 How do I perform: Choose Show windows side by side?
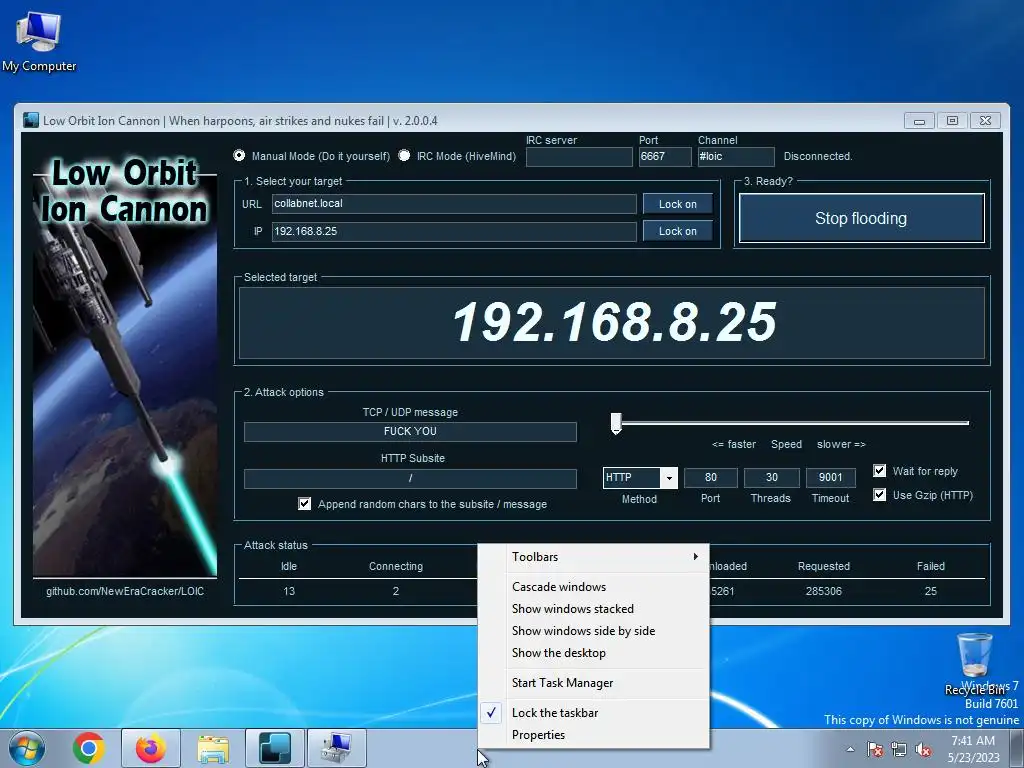point(594,631)
